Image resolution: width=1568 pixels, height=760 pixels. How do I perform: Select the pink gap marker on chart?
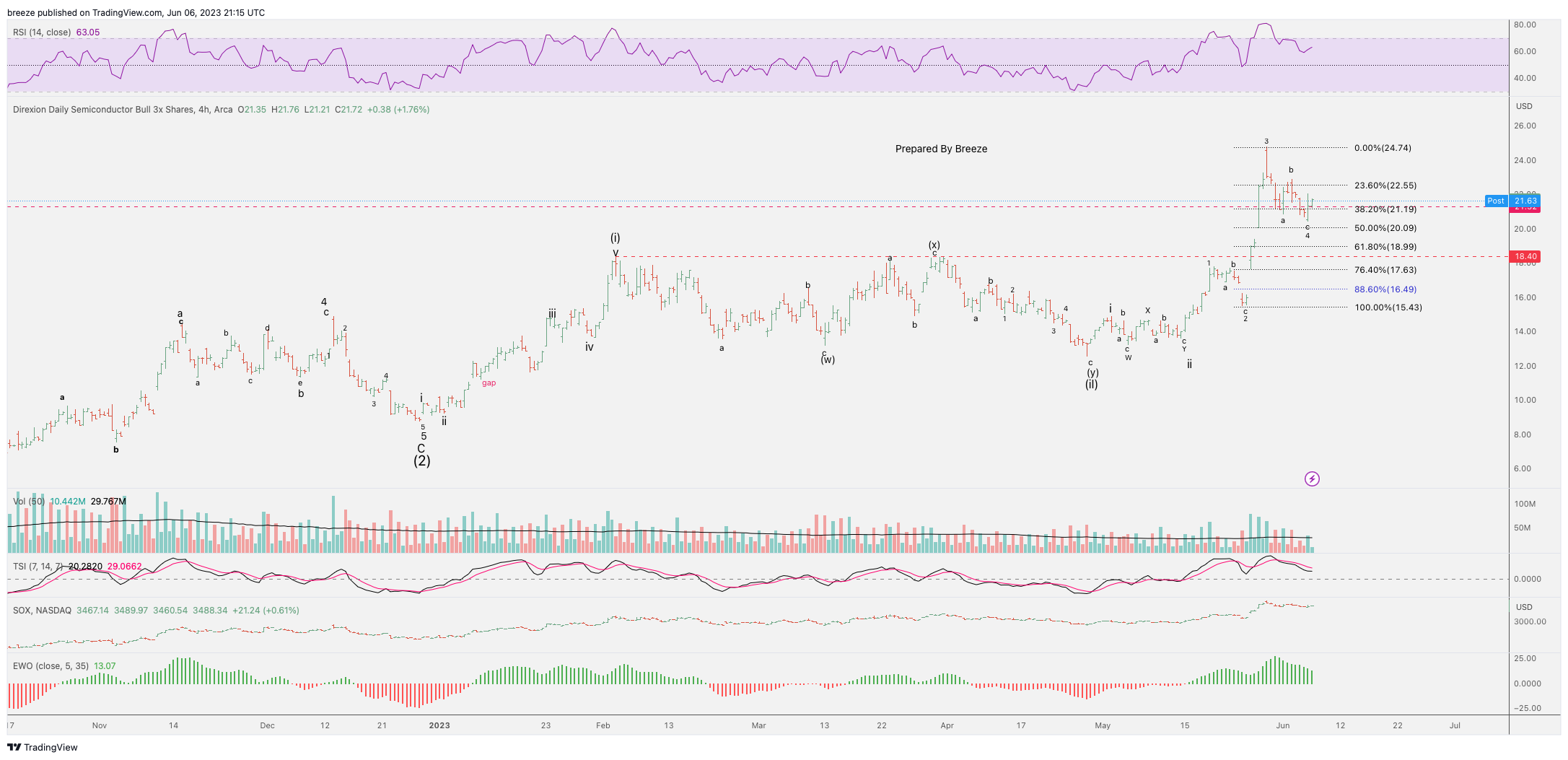coord(489,383)
